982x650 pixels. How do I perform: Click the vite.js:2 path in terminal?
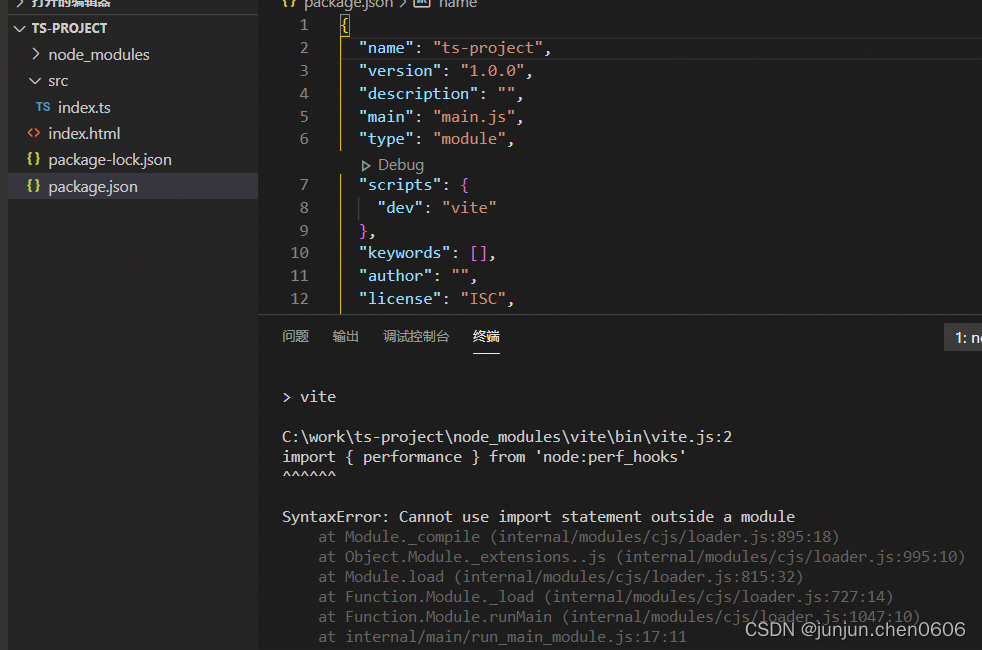[x=507, y=436]
